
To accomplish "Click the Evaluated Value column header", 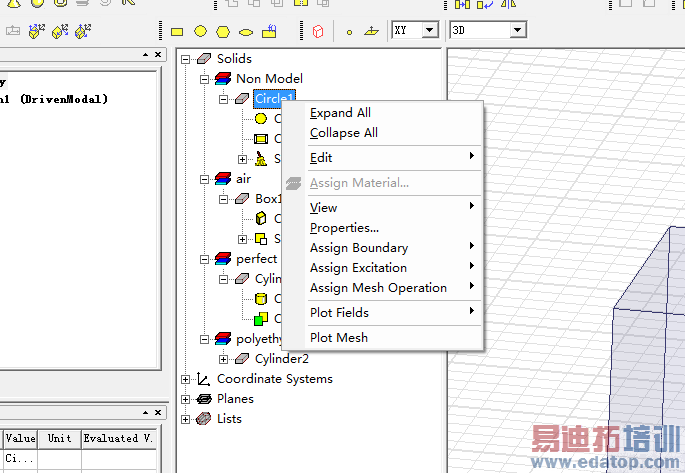I will point(118,438).
